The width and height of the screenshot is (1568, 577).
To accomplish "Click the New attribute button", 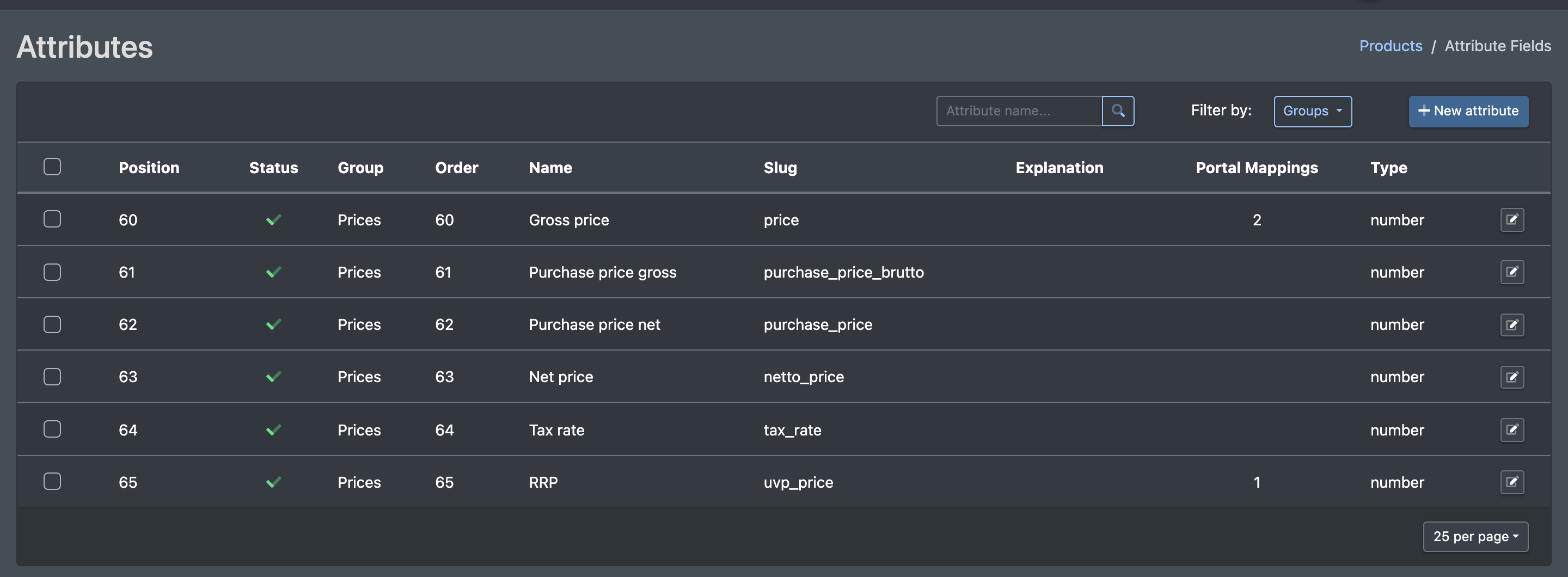I will 1468,111.
